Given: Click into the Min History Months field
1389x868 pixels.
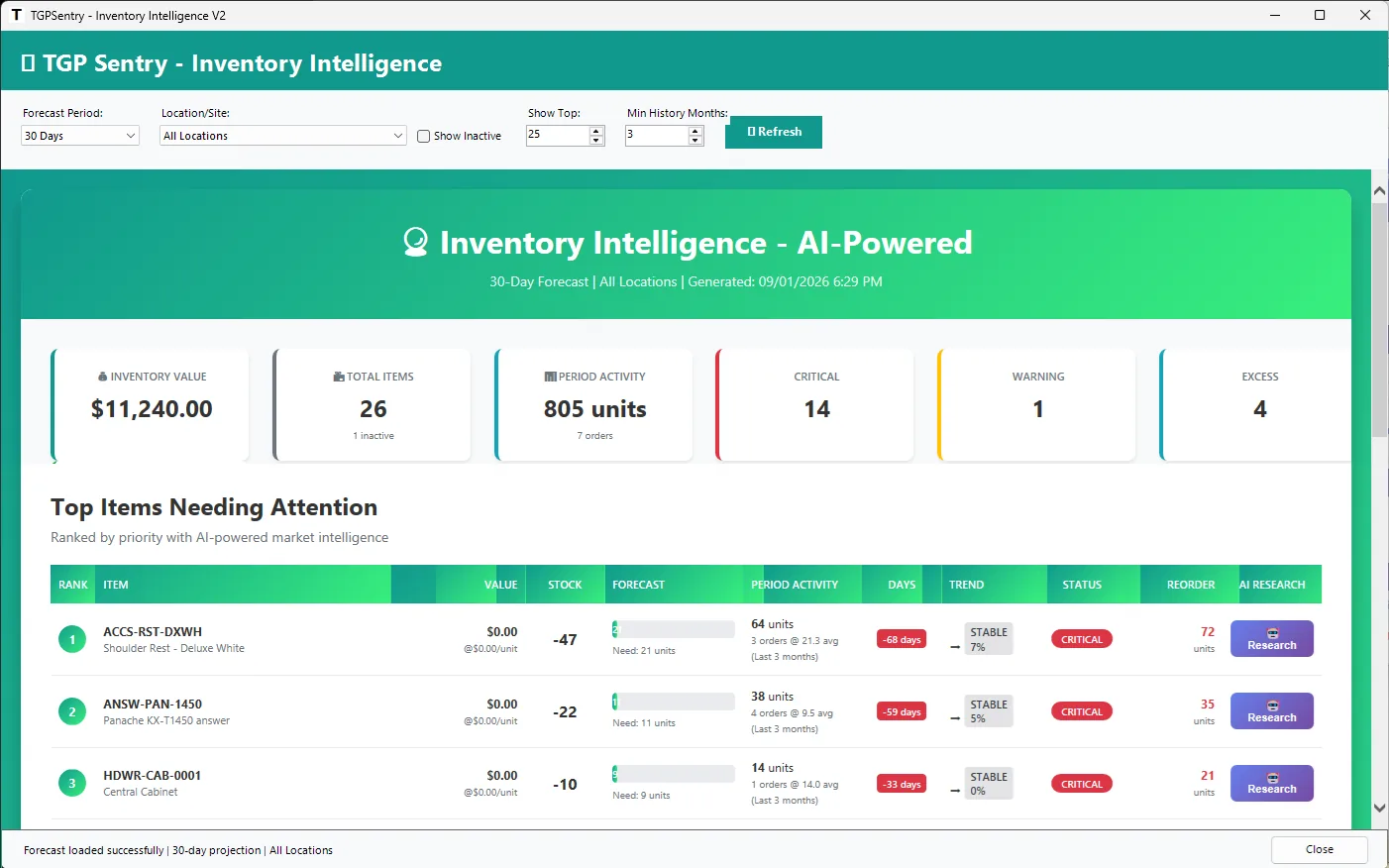Looking at the screenshot, I should tap(657, 136).
